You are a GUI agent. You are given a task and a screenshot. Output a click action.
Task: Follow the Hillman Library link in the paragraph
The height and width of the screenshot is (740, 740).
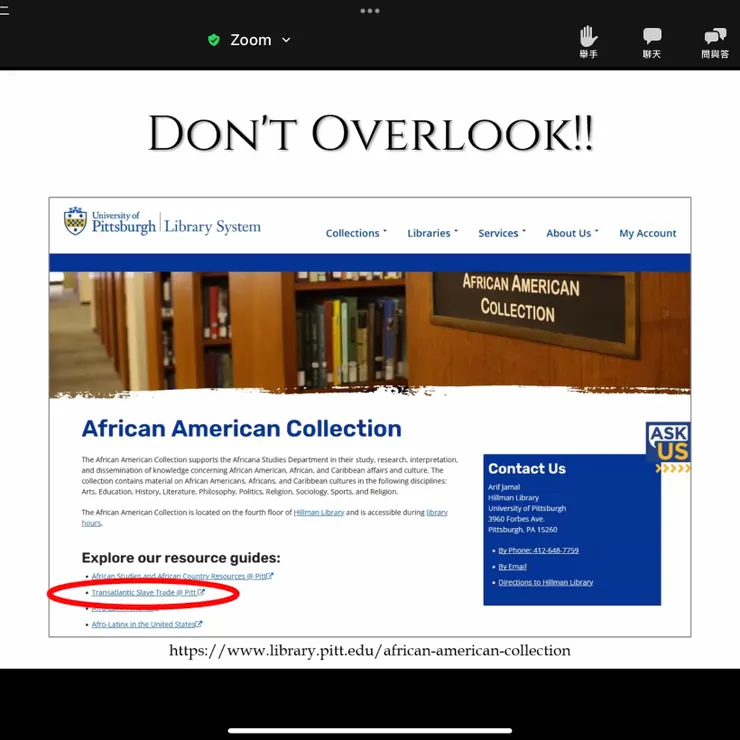(319, 512)
